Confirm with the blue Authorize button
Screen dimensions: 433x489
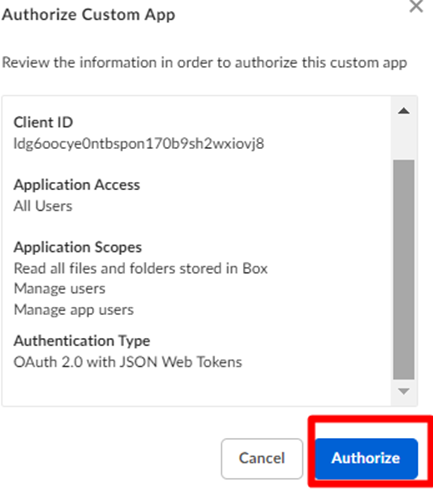366,458
